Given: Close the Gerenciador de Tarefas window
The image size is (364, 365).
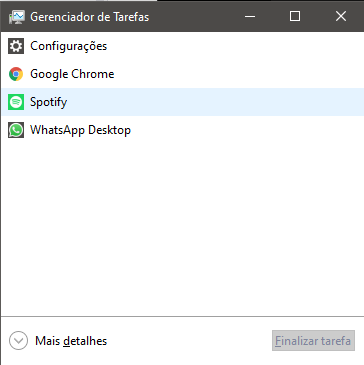Looking at the screenshot, I should click(x=341, y=16).
